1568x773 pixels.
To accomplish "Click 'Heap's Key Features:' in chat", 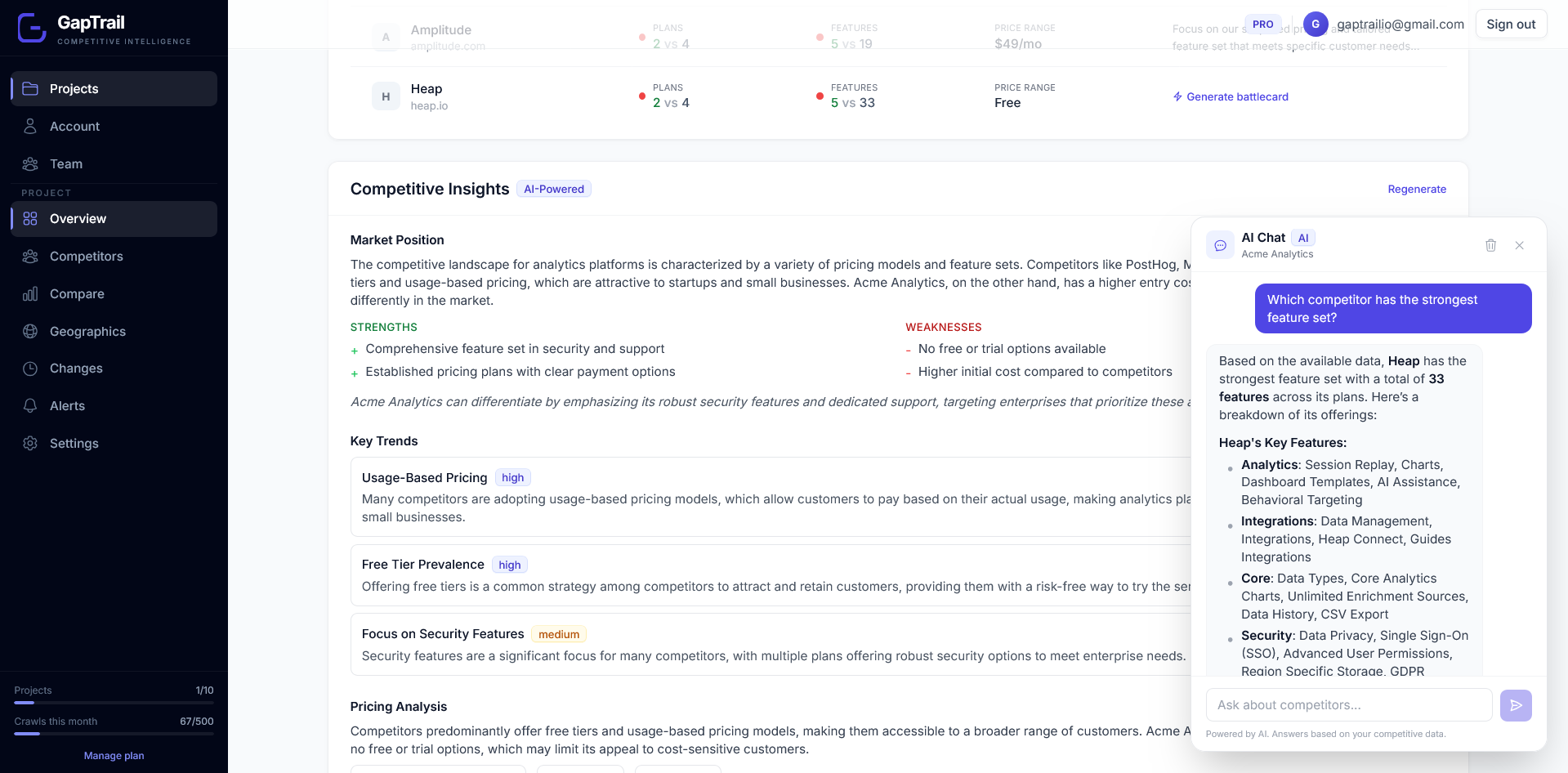I will [1283, 442].
